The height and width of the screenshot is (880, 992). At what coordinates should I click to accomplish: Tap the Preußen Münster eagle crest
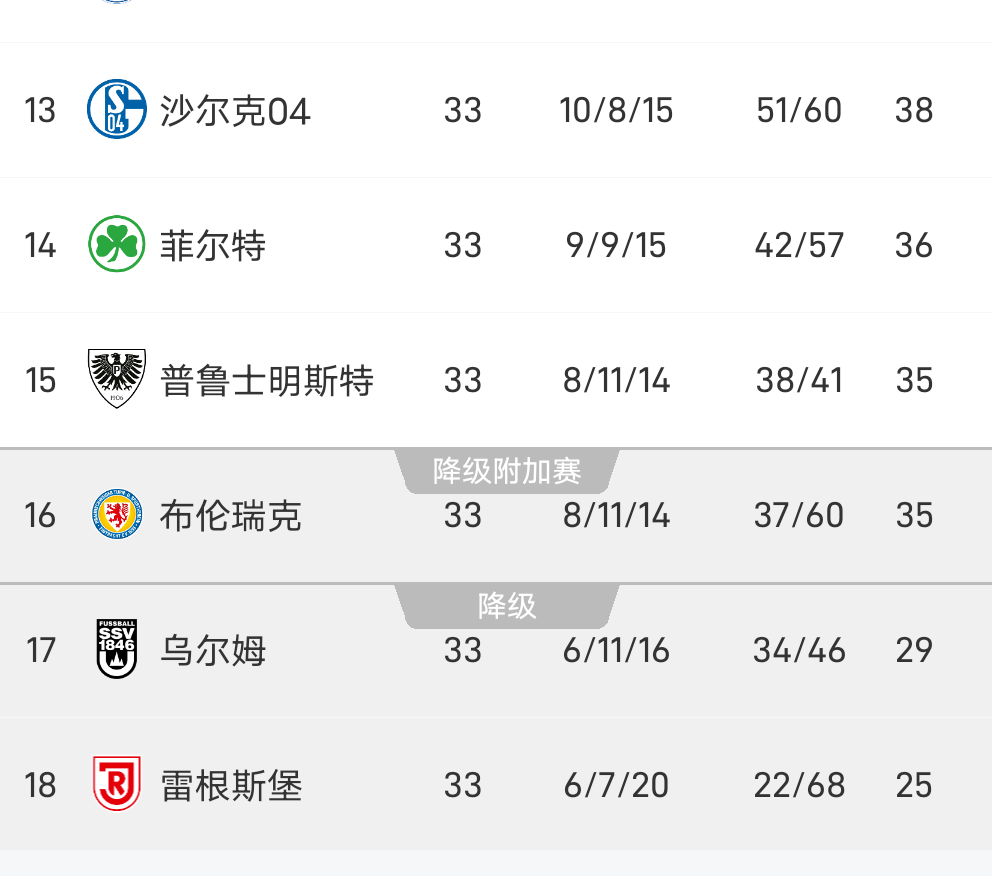(116, 378)
